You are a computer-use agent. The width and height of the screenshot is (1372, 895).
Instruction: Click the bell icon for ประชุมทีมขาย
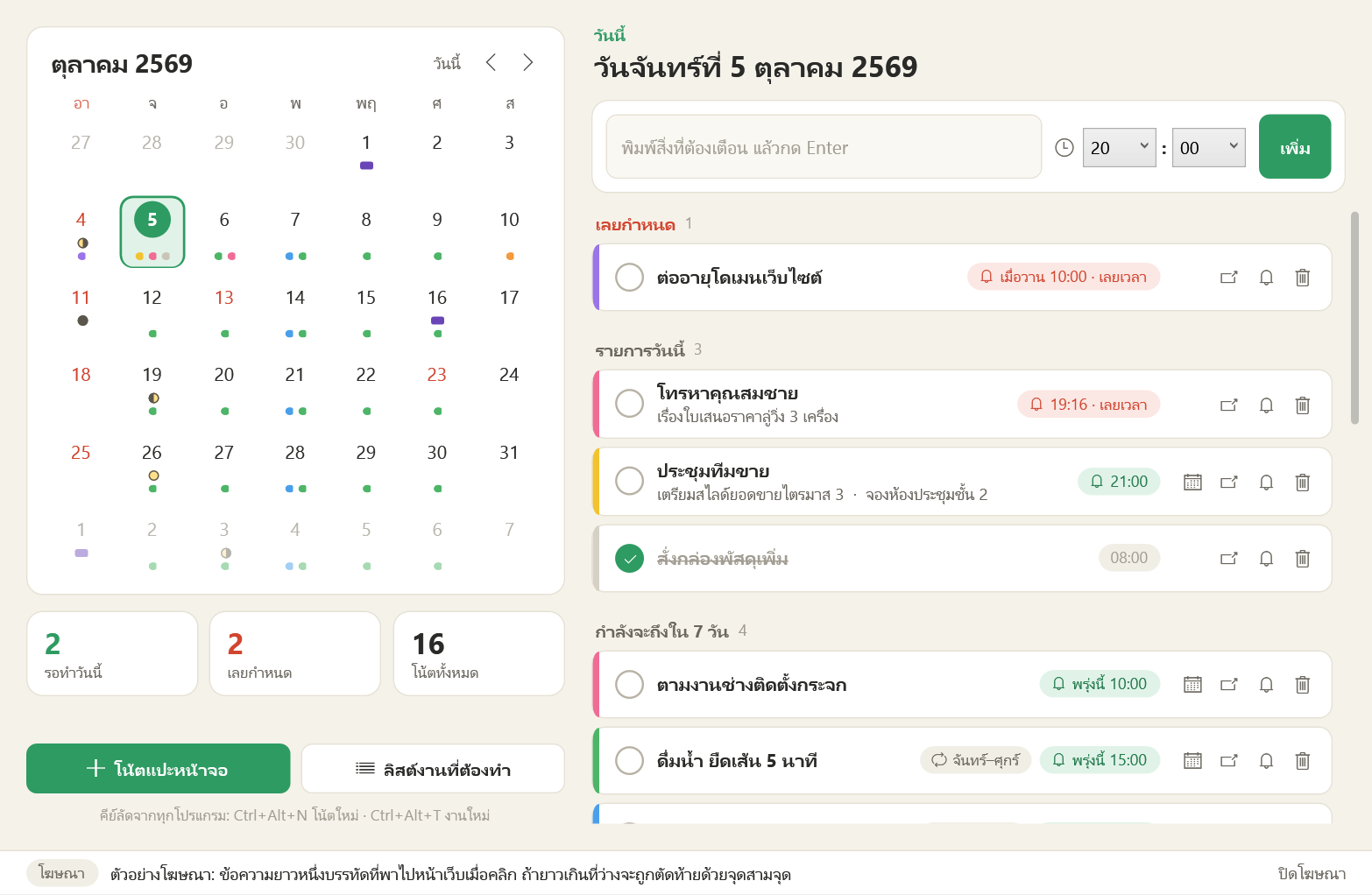[x=1266, y=482]
